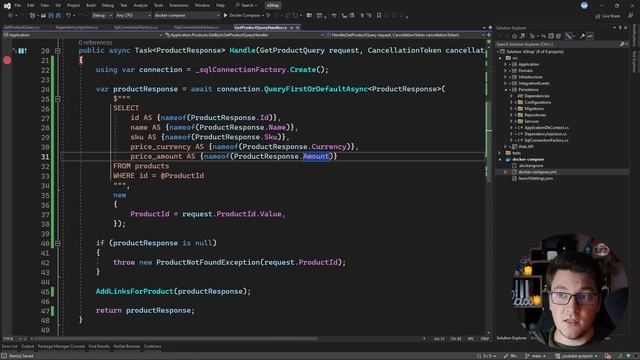640x360 pixels.
Task: Toggle the breakpoint on line 21
Action: [x=7, y=60]
